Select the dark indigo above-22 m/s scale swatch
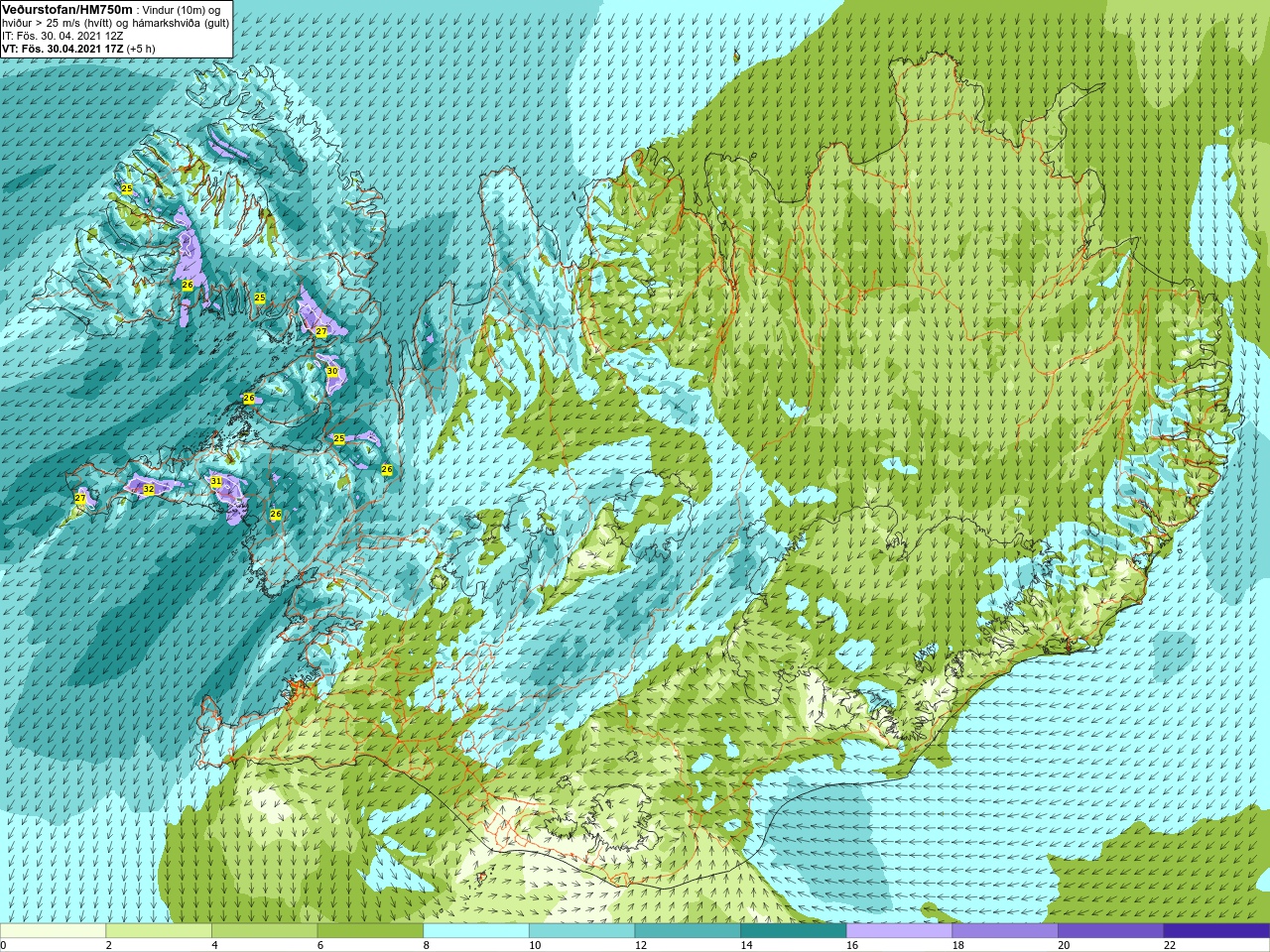This screenshot has height=952, width=1270. 1216,931
